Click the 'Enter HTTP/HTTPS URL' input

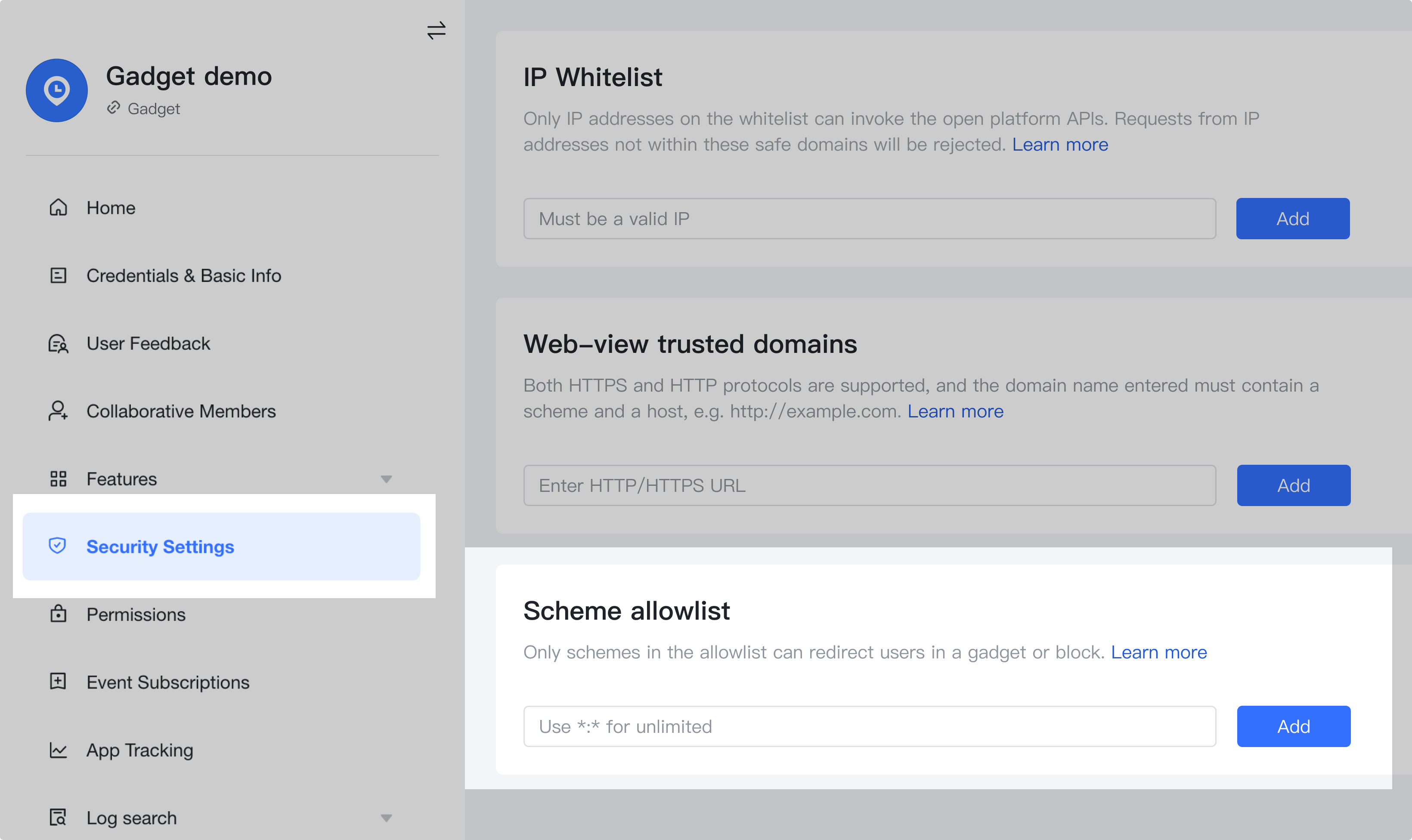(869, 486)
